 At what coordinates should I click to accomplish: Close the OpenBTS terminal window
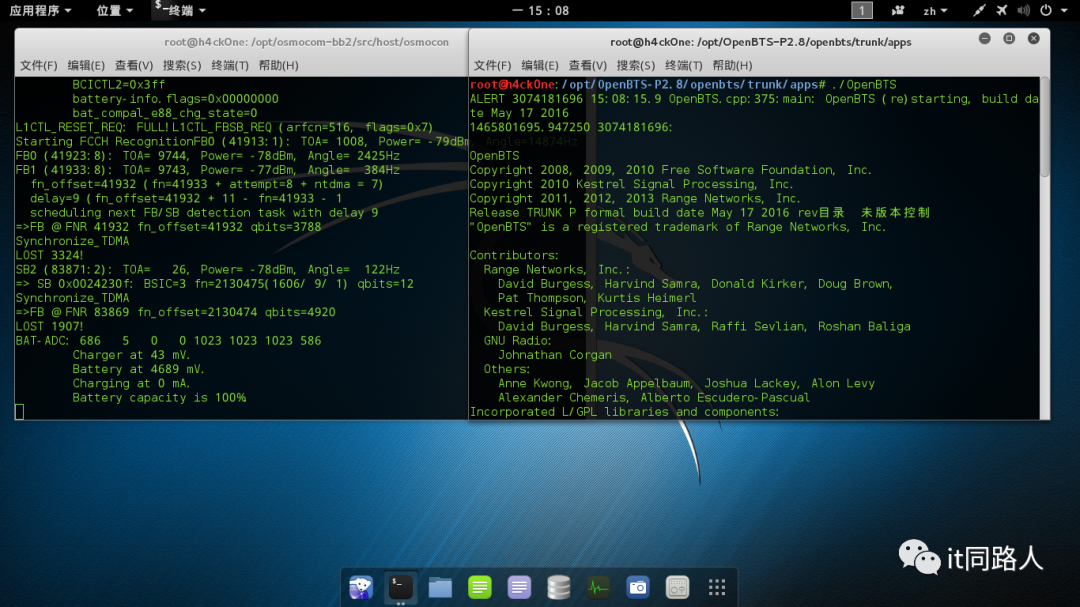(x=1034, y=39)
